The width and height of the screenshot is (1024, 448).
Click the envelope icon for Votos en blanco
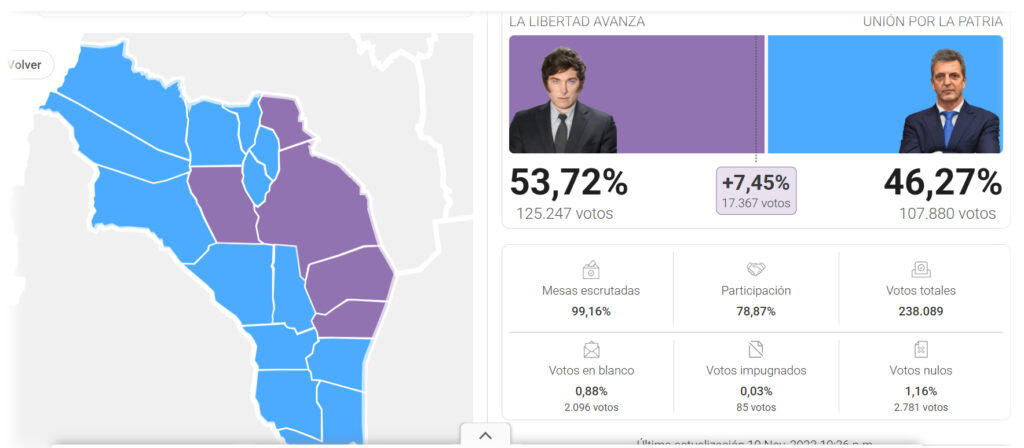[x=591, y=349]
